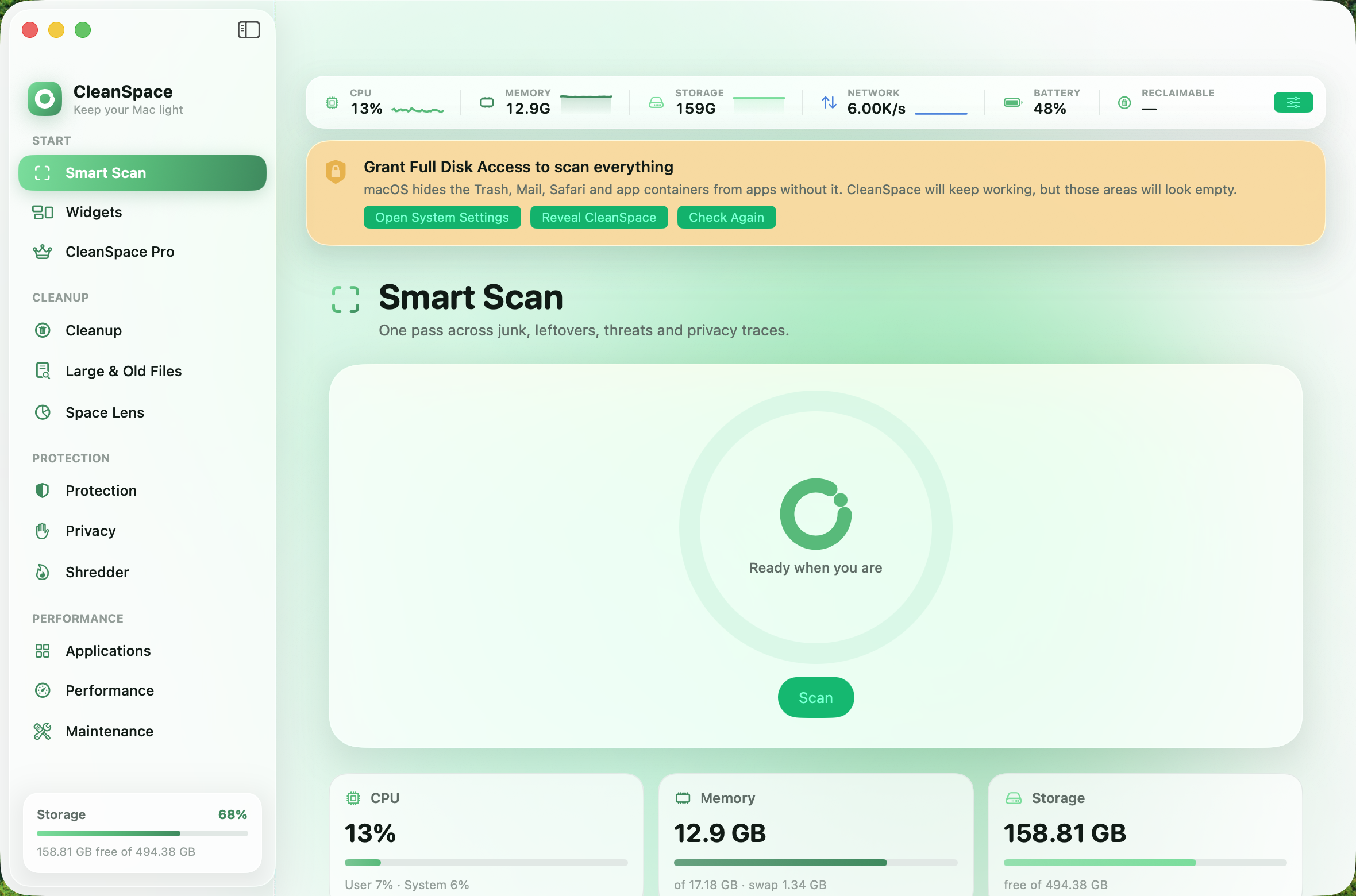The image size is (1356, 896).
Task: Click Open System Settings button
Action: (x=442, y=217)
